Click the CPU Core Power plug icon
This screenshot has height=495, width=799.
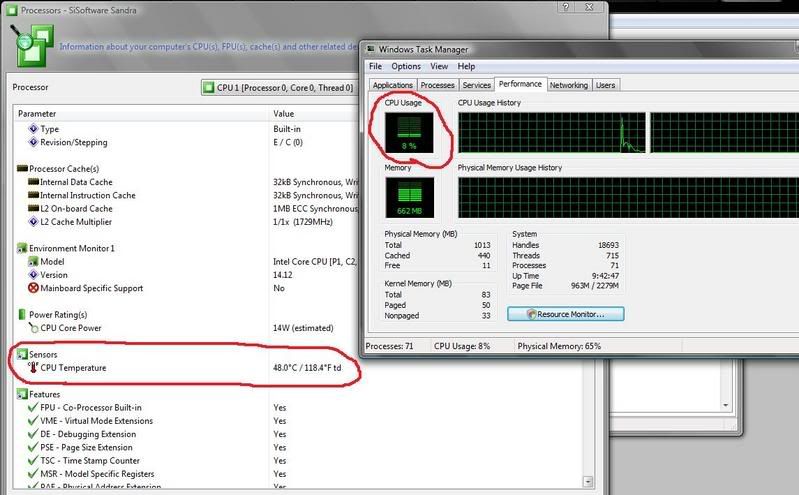(33, 327)
